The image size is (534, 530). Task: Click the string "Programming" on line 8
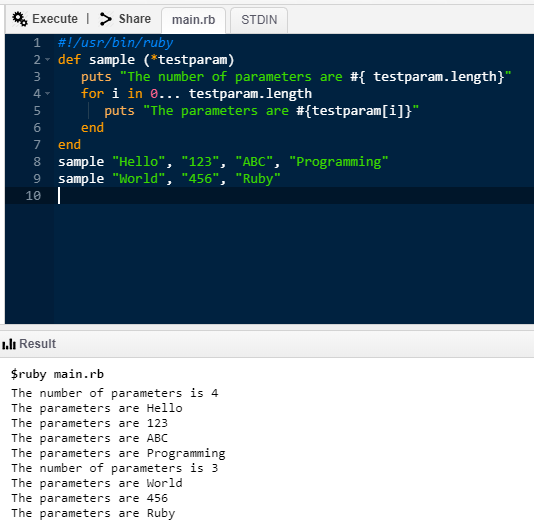[x=339, y=162]
